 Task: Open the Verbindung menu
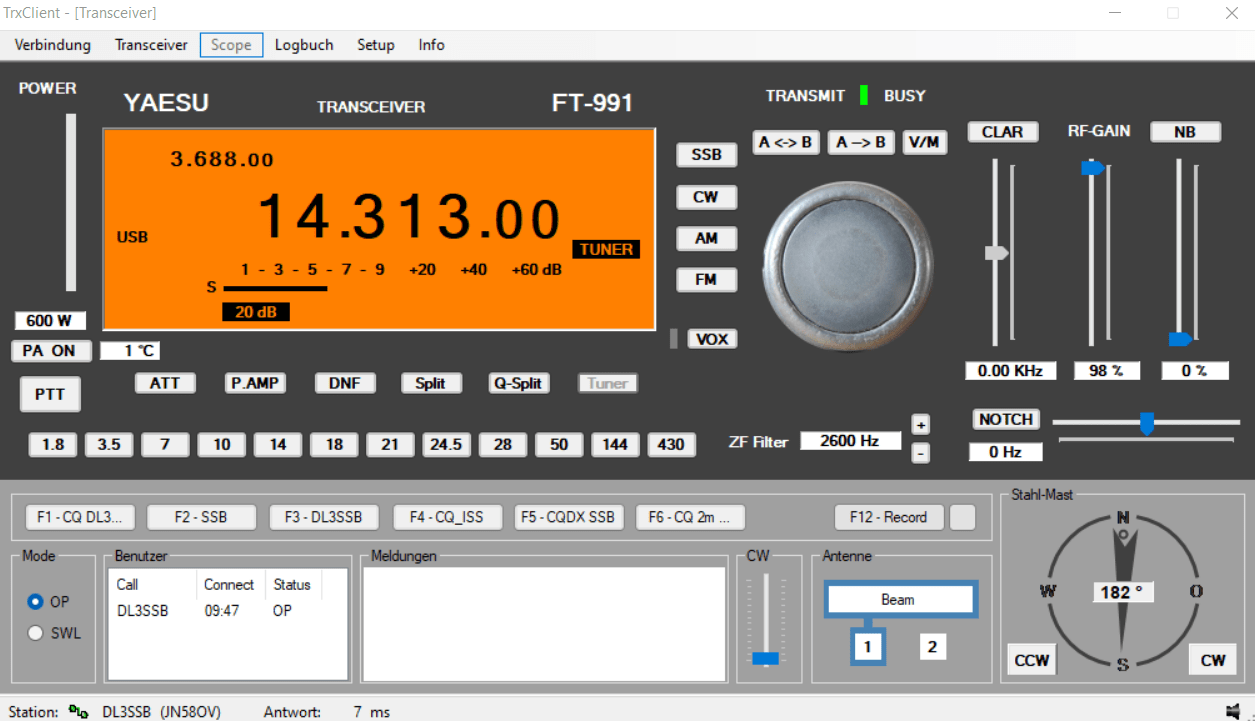(53, 45)
